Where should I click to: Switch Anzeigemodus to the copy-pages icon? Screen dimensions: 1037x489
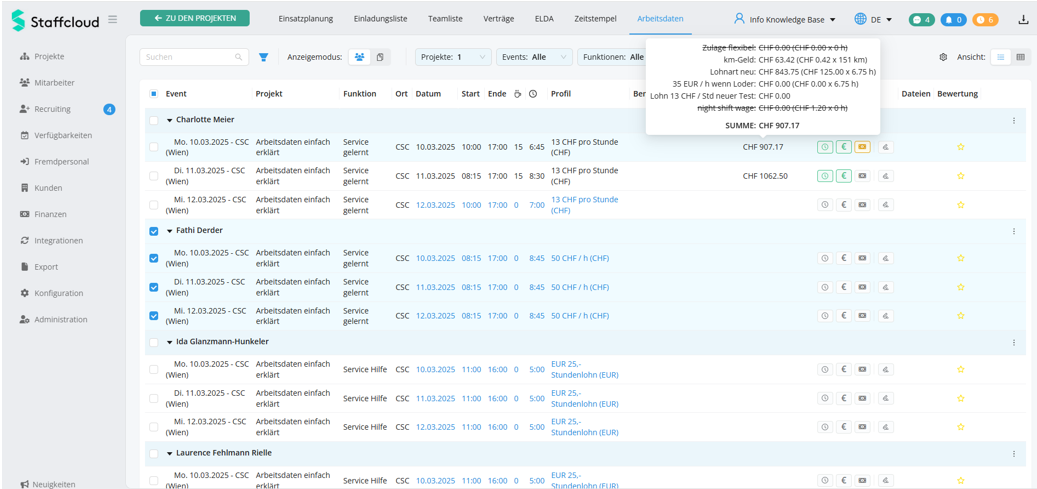(x=380, y=57)
